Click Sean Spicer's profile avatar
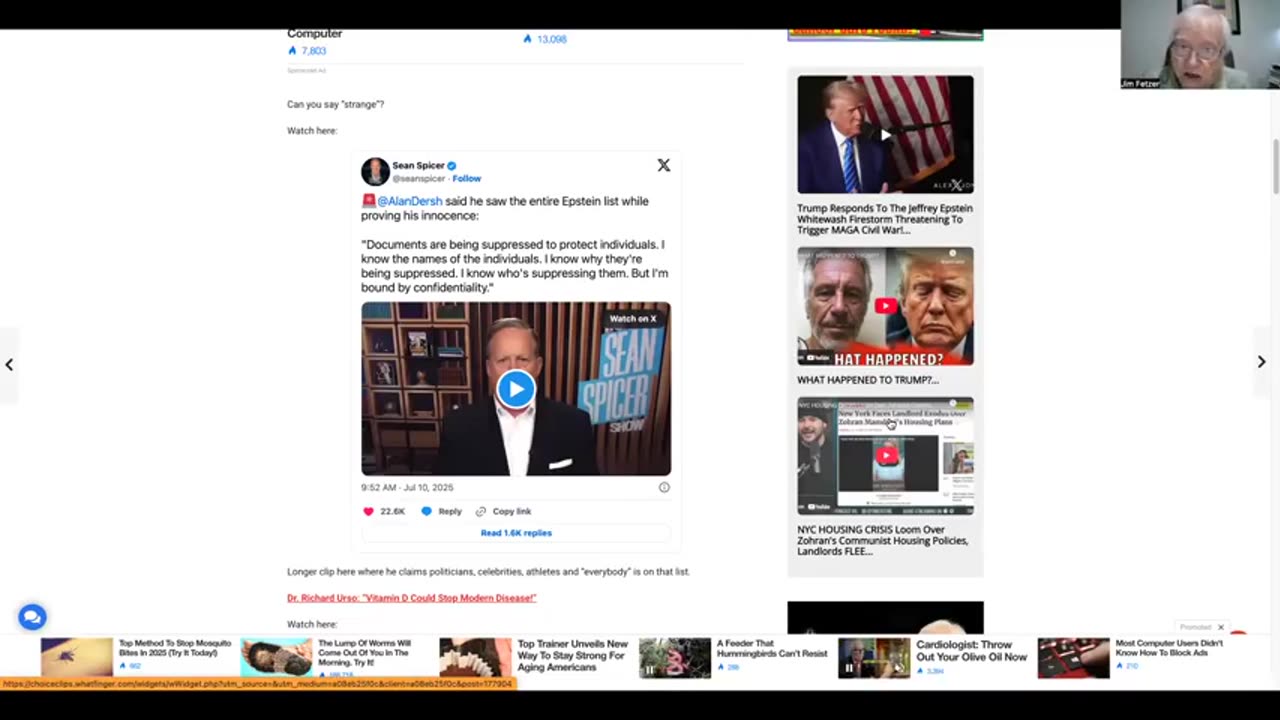The width and height of the screenshot is (1280, 720). 375,171
